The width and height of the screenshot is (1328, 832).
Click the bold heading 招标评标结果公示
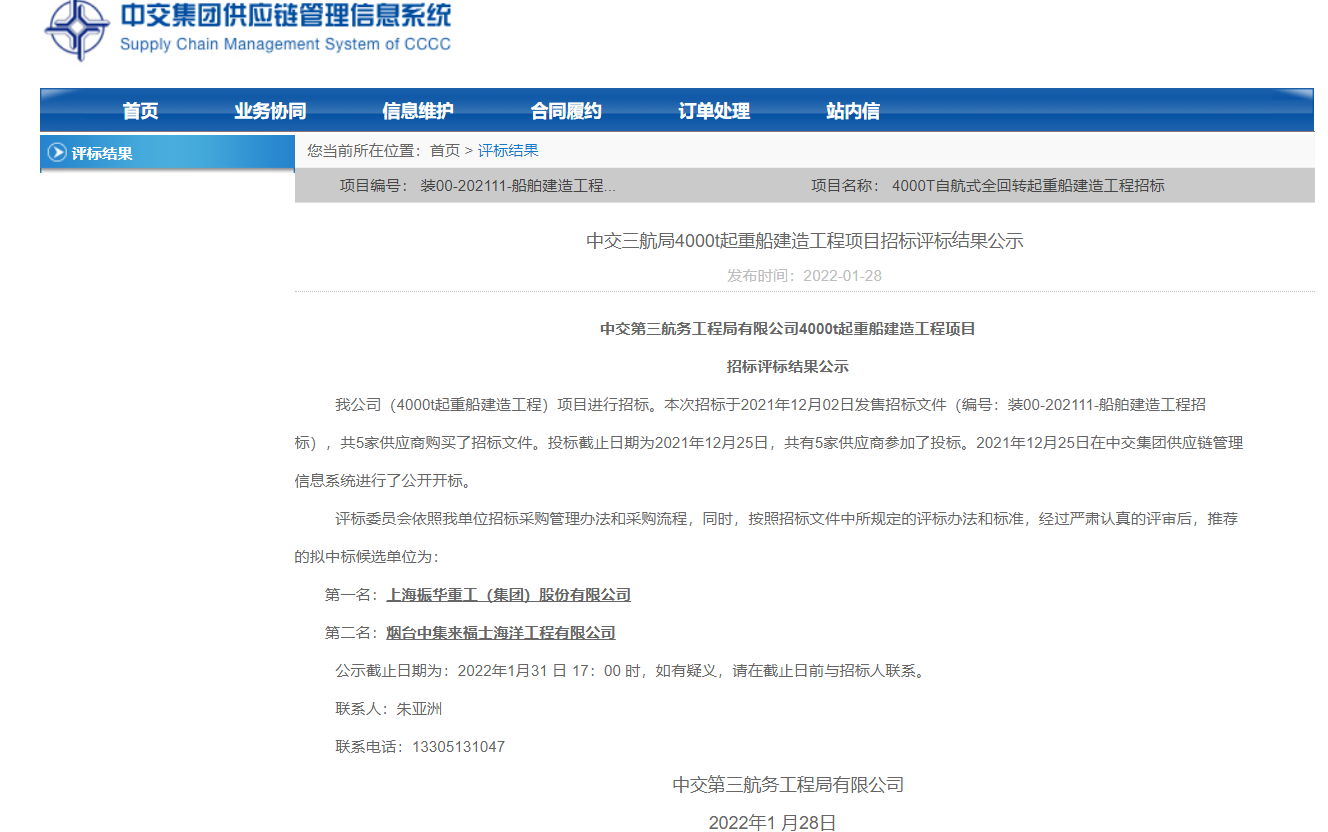[x=788, y=367]
